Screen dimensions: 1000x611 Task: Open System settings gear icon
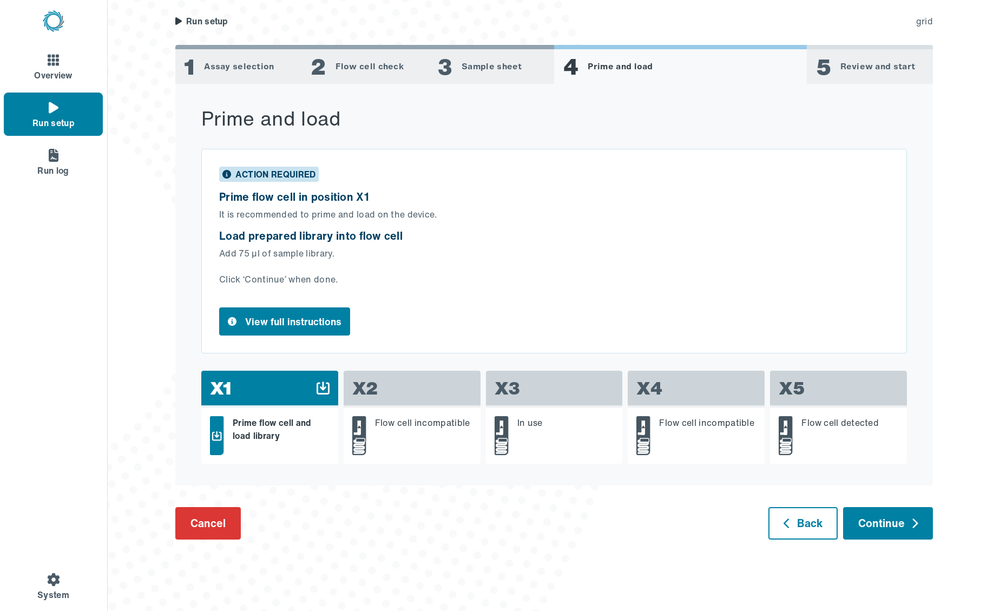point(53,579)
